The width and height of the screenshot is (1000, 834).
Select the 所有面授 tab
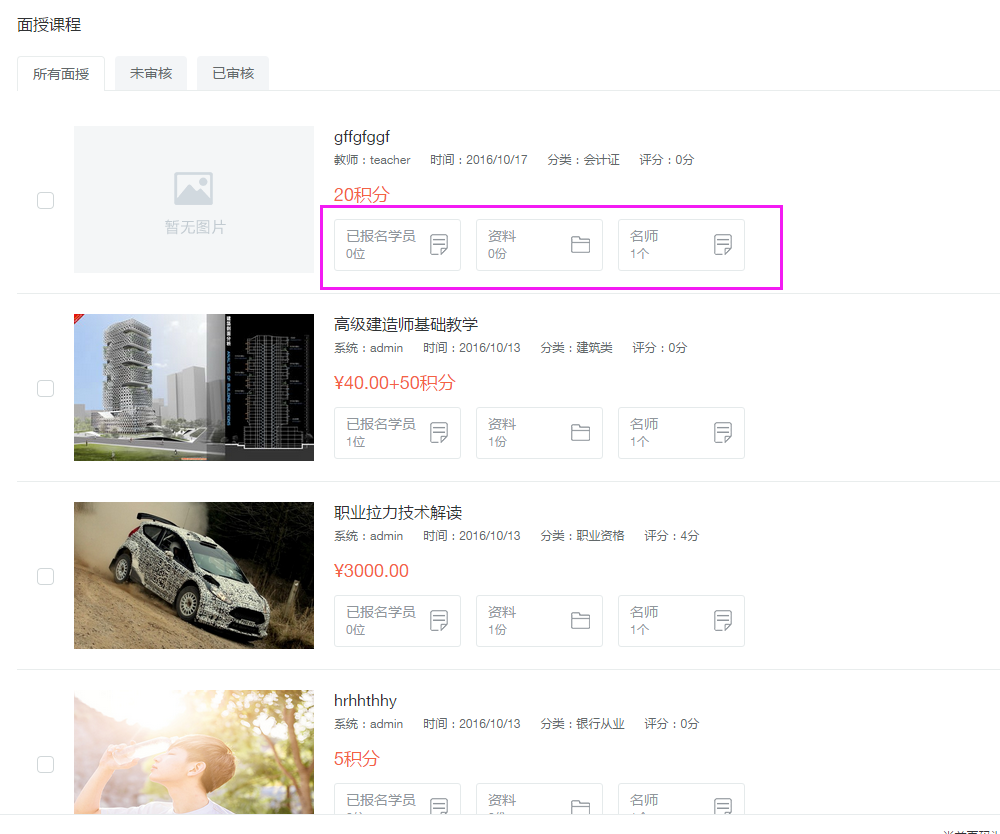61,74
